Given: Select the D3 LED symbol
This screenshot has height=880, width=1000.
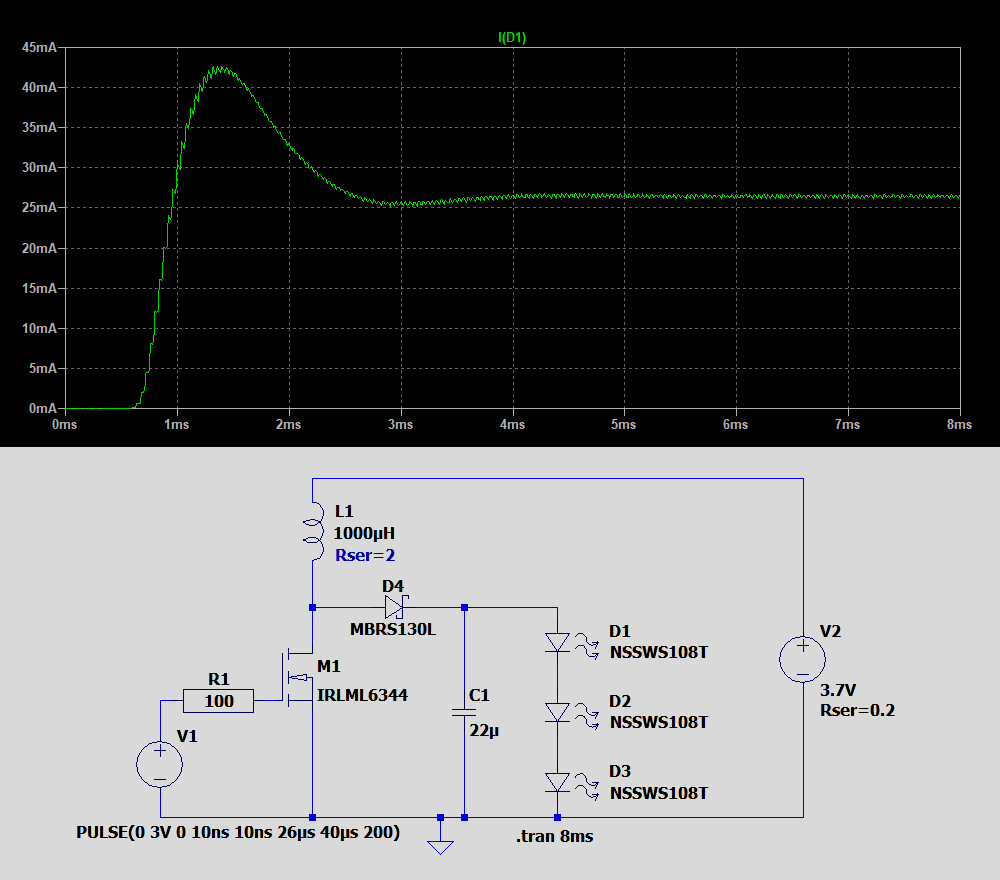Looking at the screenshot, I should pyautogui.click(x=571, y=784).
